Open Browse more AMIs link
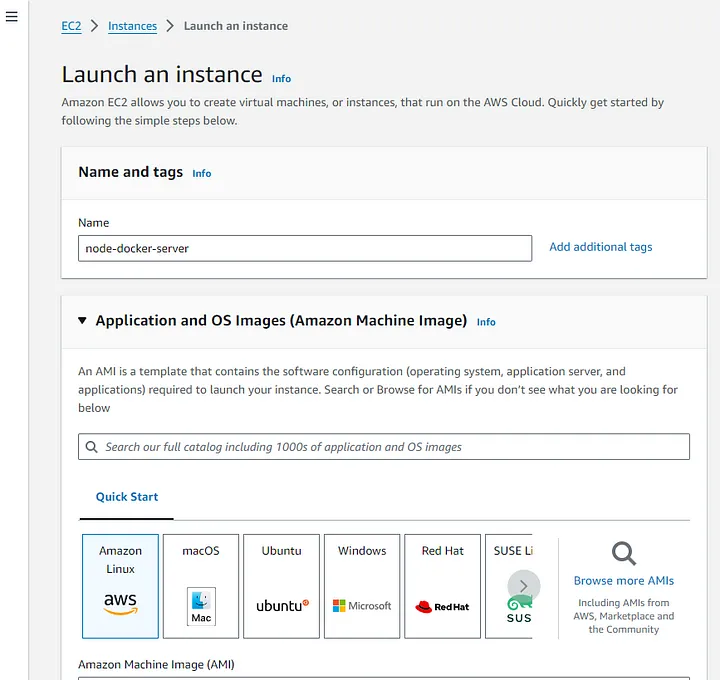The image size is (720, 680). [624, 580]
